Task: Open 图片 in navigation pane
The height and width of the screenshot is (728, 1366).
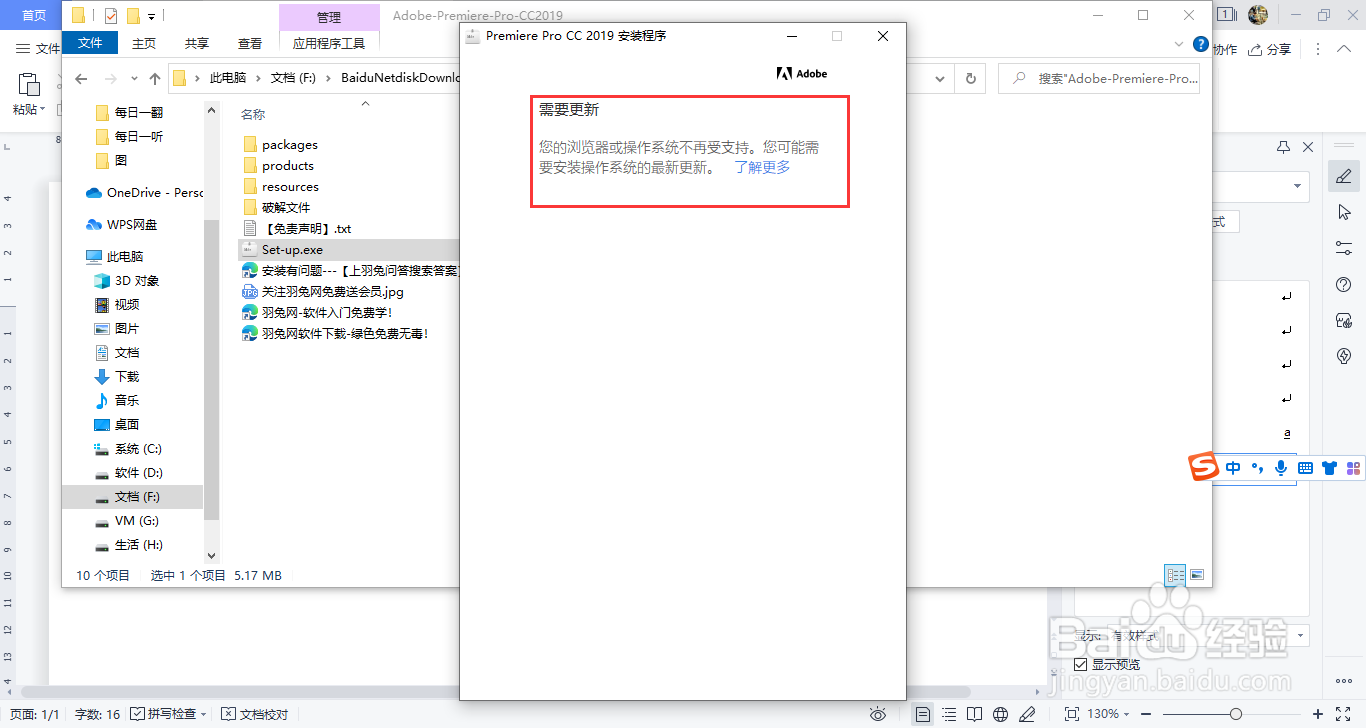Action: coord(116,329)
